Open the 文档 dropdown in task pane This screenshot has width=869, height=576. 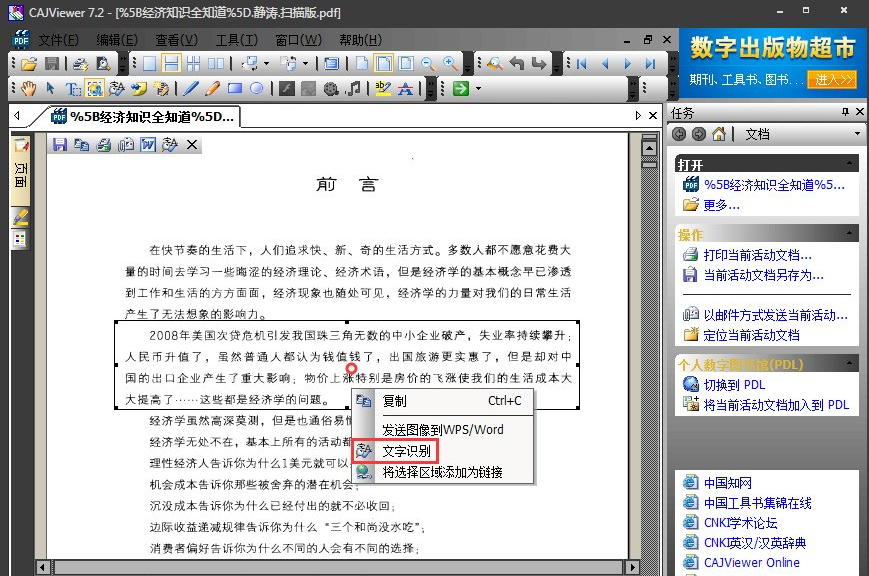point(857,134)
